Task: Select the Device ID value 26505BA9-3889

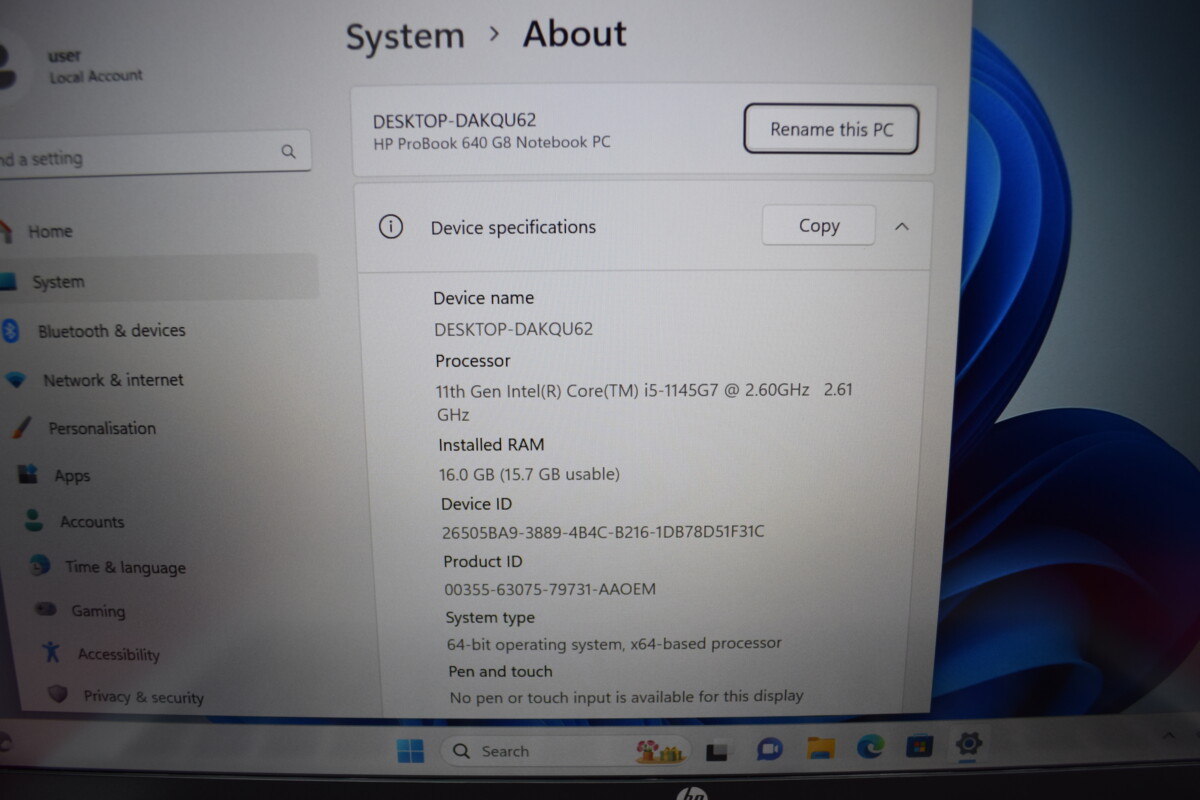Action: pyautogui.click(x=603, y=532)
